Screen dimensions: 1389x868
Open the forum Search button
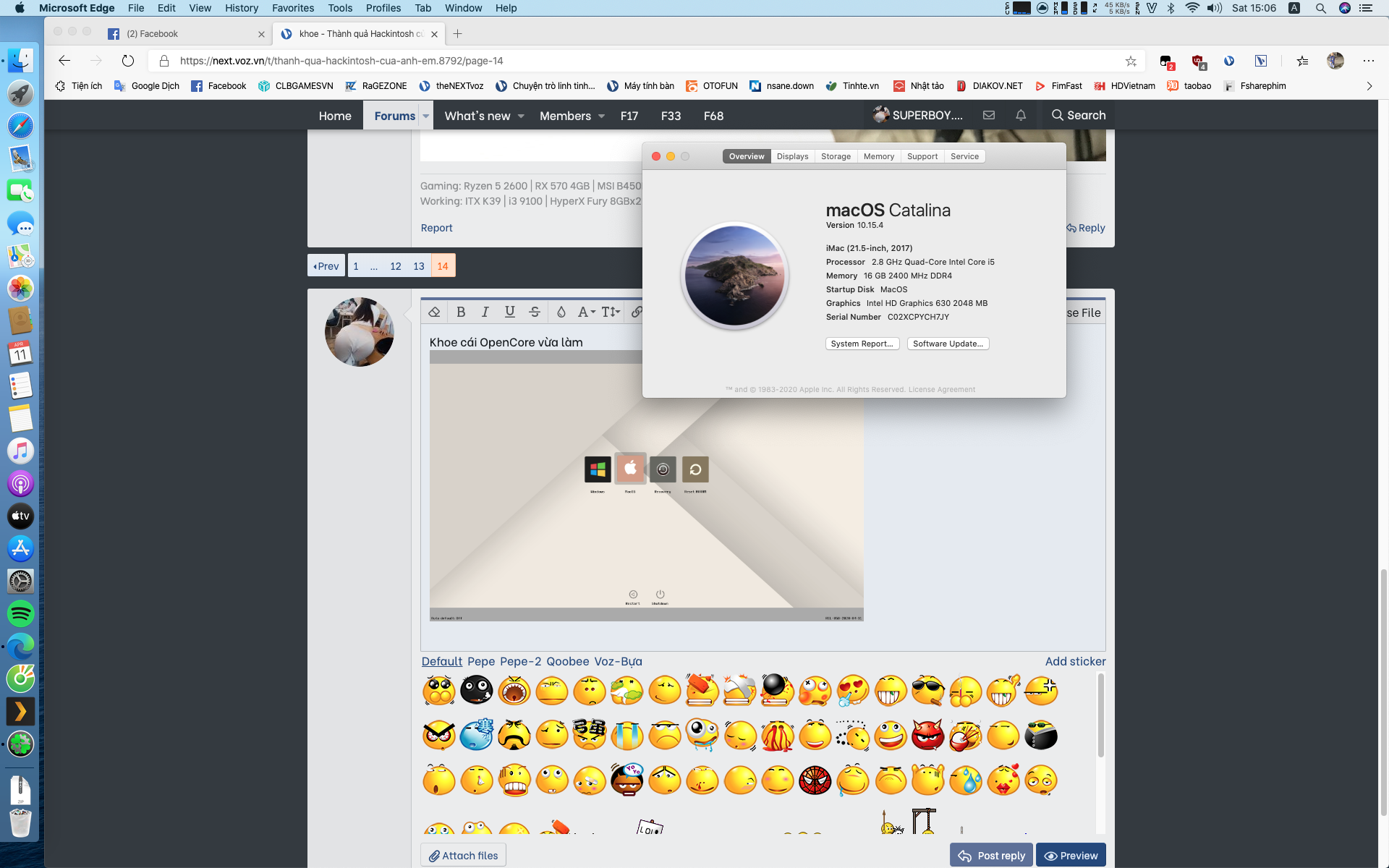point(1078,115)
